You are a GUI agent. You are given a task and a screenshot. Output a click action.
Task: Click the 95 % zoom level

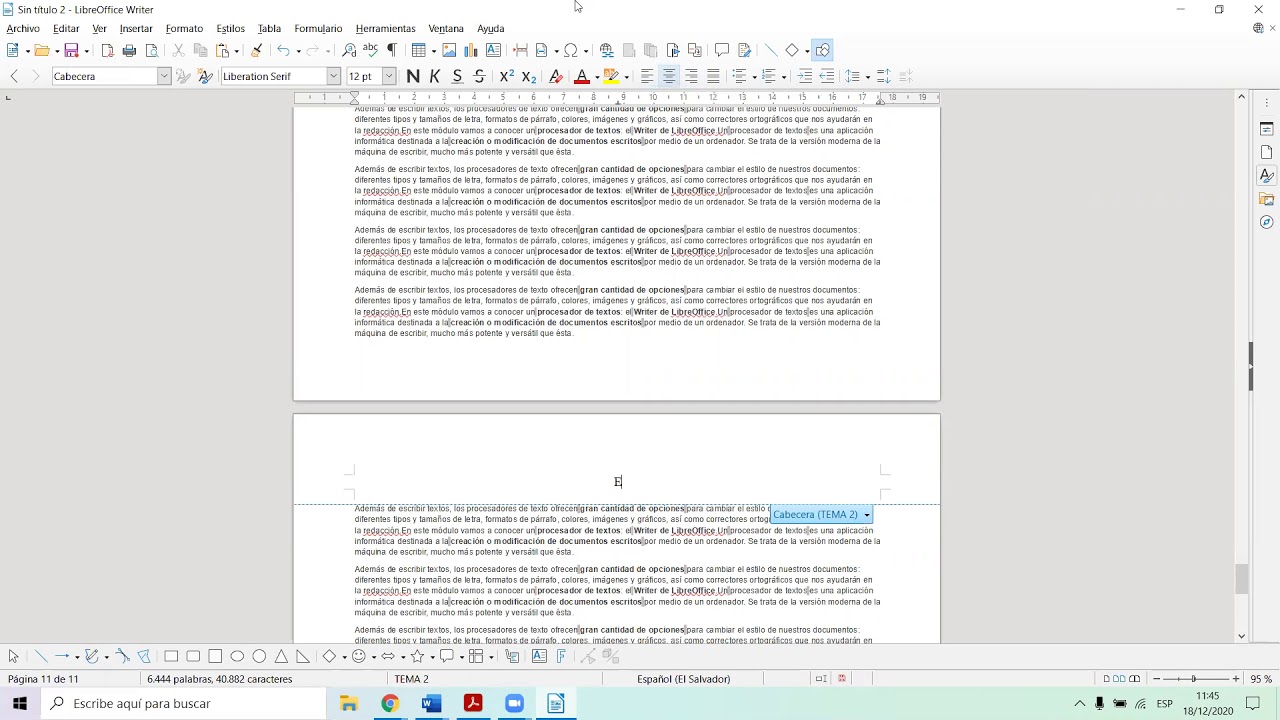click(x=1261, y=679)
